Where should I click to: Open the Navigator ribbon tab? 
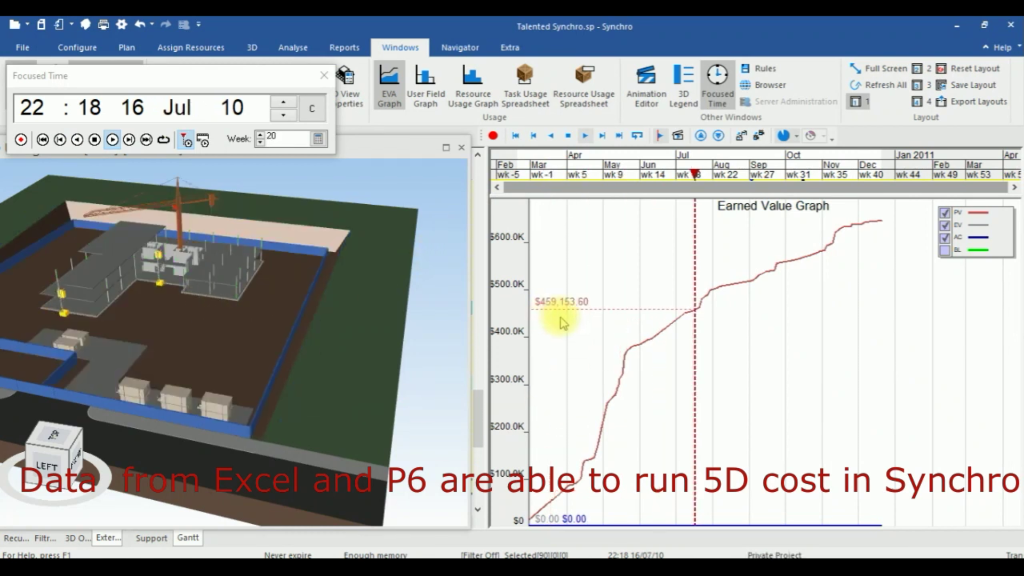point(460,48)
